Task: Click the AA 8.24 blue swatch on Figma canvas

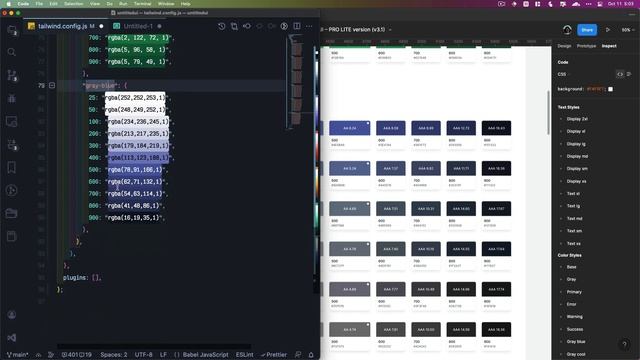Action: click(350, 128)
